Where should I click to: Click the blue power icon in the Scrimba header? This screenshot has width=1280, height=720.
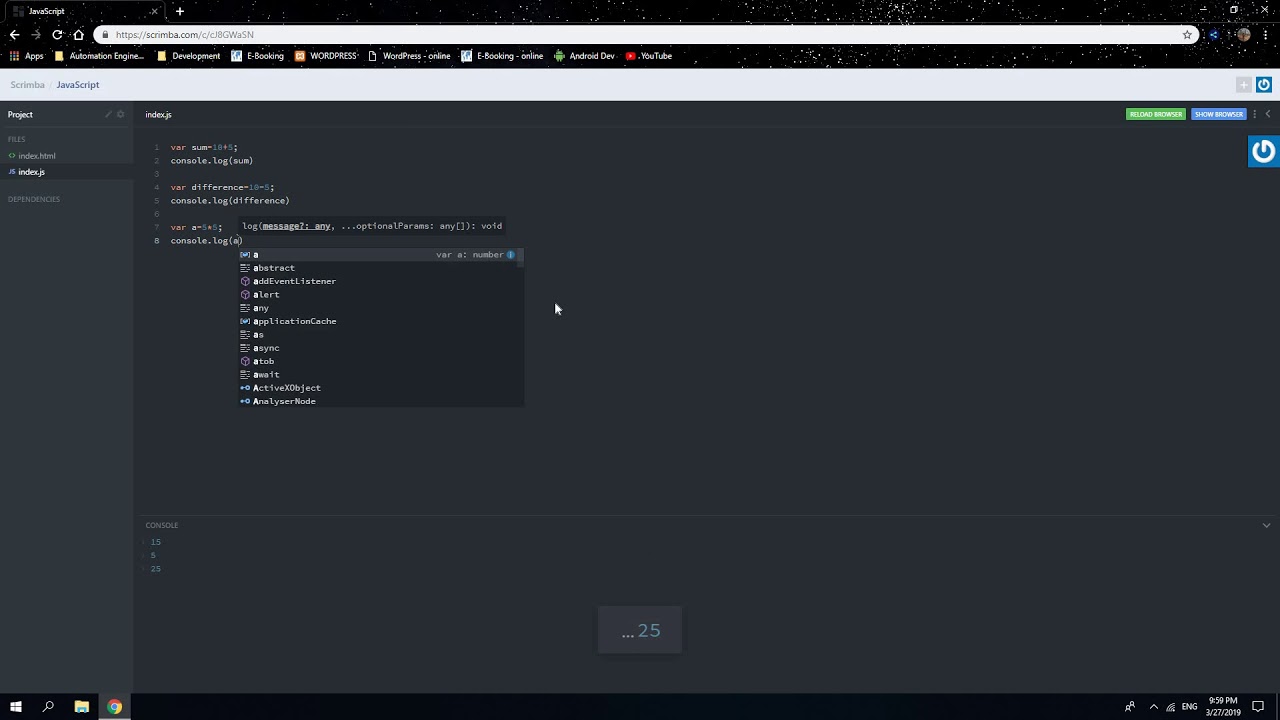[x=1264, y=85]
